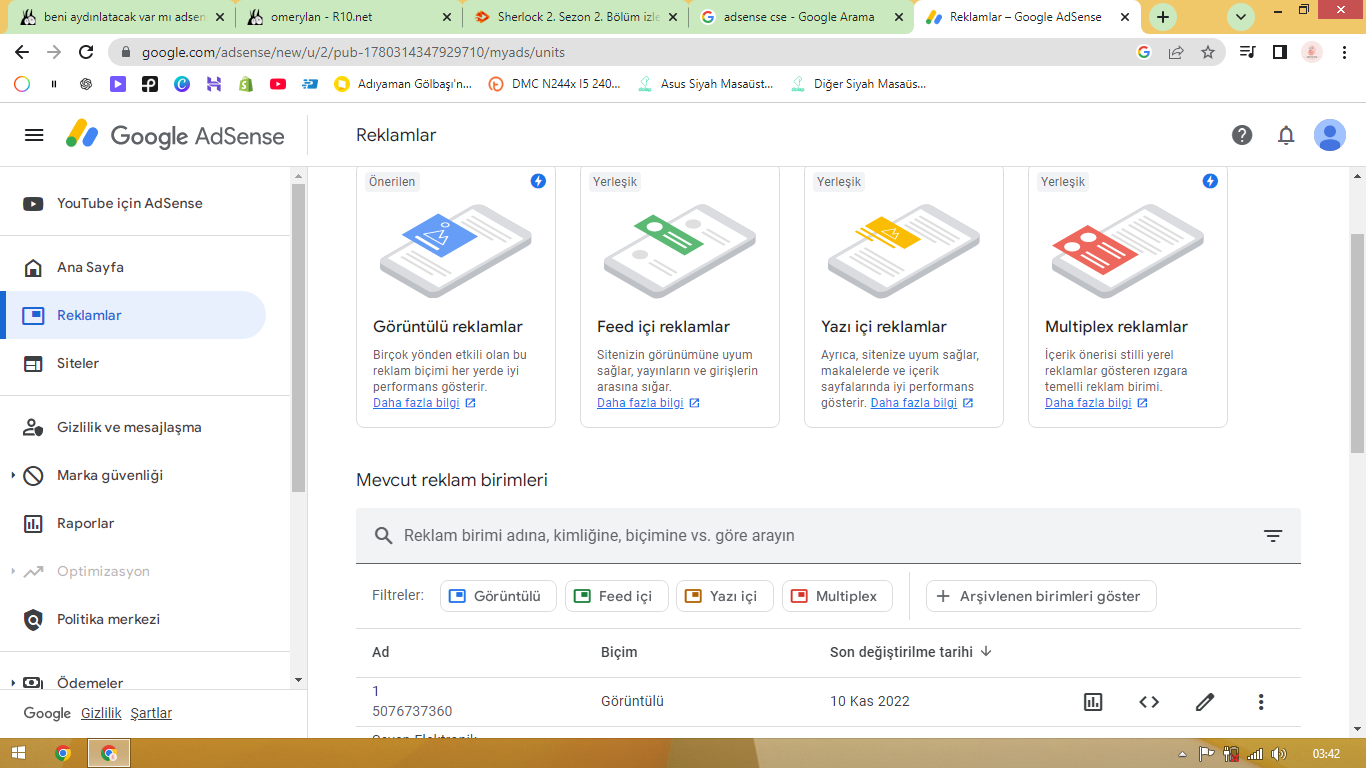This screenshot has height=768, width=1366.
Task: Select the Yazı içi reklamlar card illustration
Action: click(x=904, y=250)
